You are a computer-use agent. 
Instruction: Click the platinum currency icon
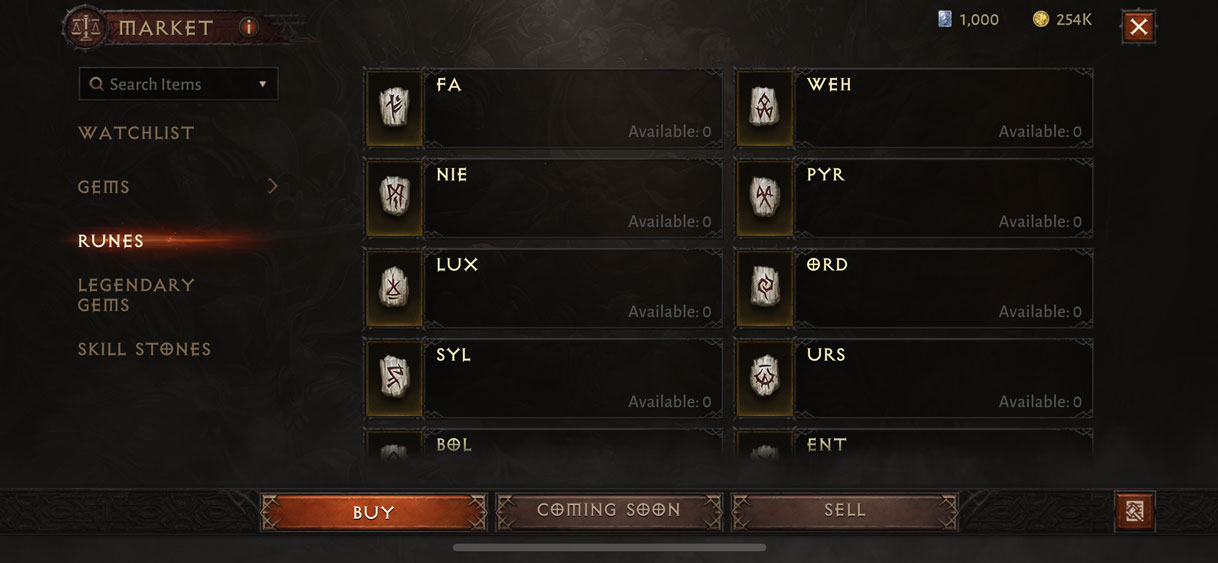944,19
